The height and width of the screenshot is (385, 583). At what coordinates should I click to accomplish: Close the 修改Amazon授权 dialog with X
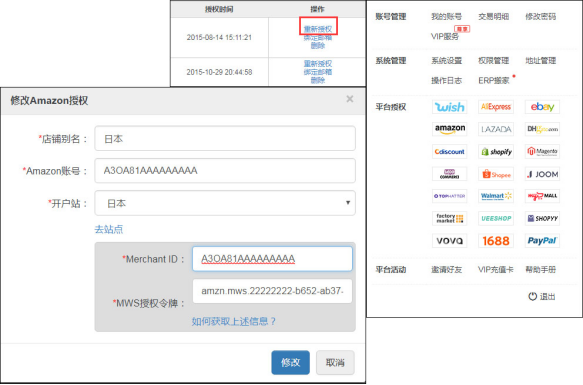(350, 99)
